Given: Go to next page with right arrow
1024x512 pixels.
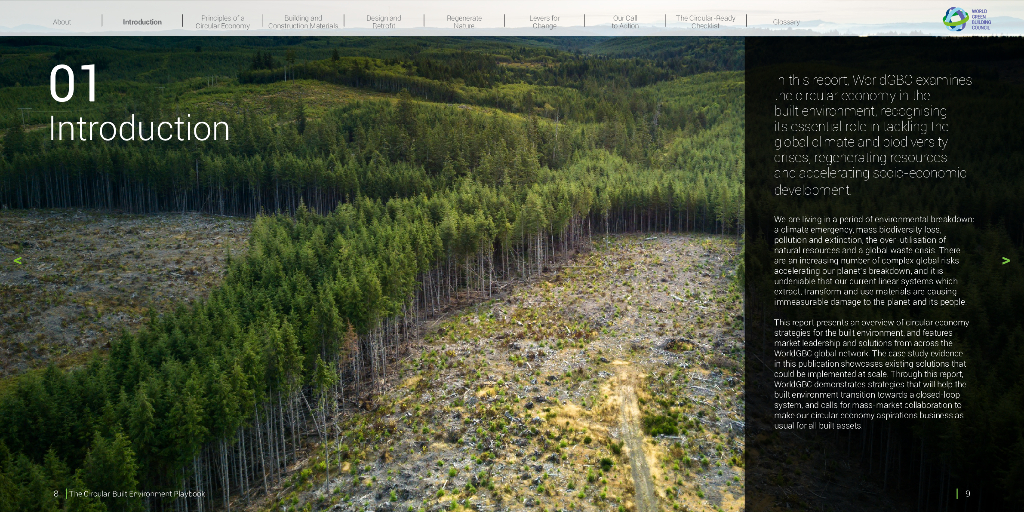Looking at the screenshot, I should click(x=1005, y=261).
